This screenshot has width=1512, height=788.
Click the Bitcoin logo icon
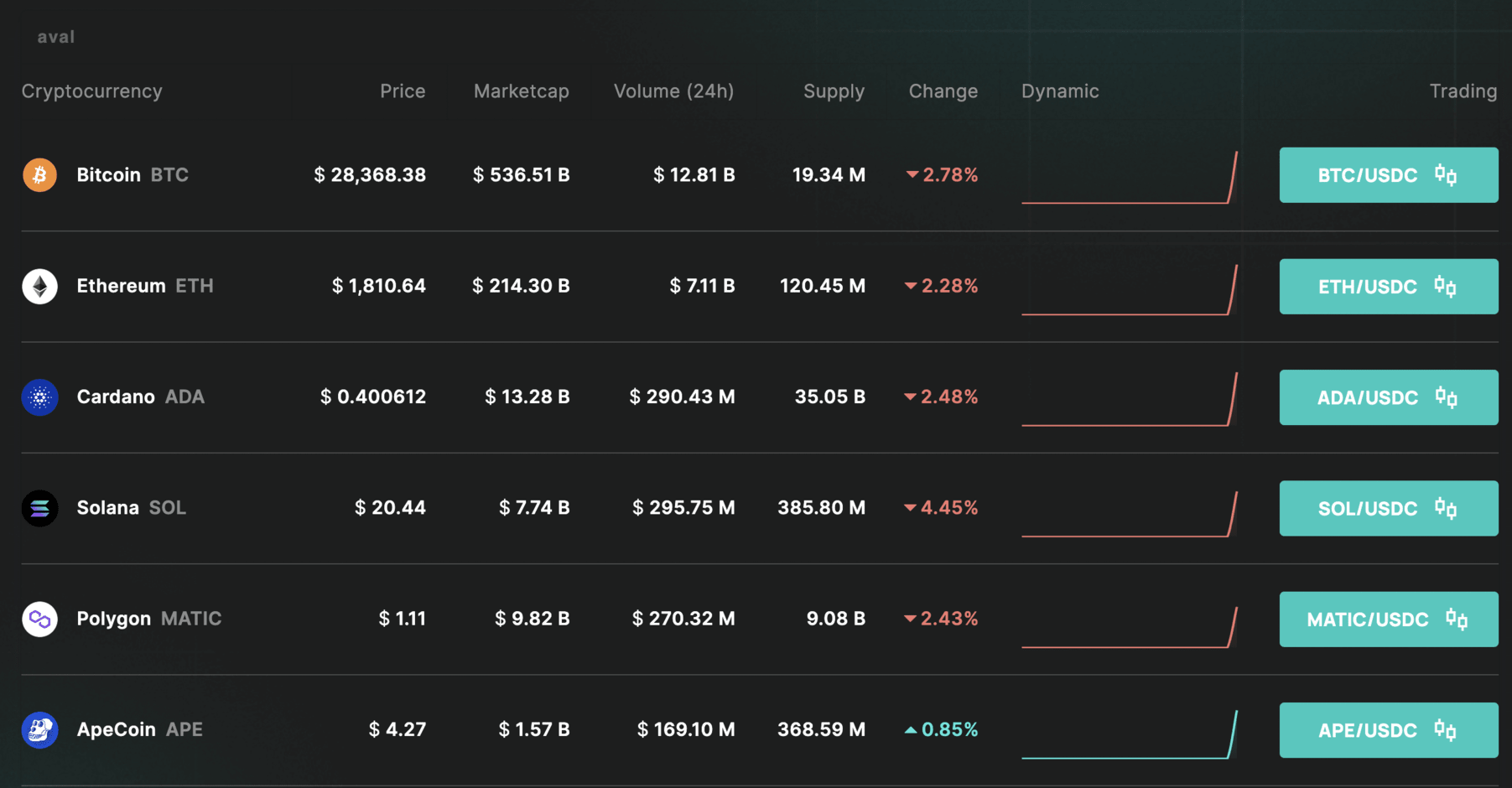(39, 175)
